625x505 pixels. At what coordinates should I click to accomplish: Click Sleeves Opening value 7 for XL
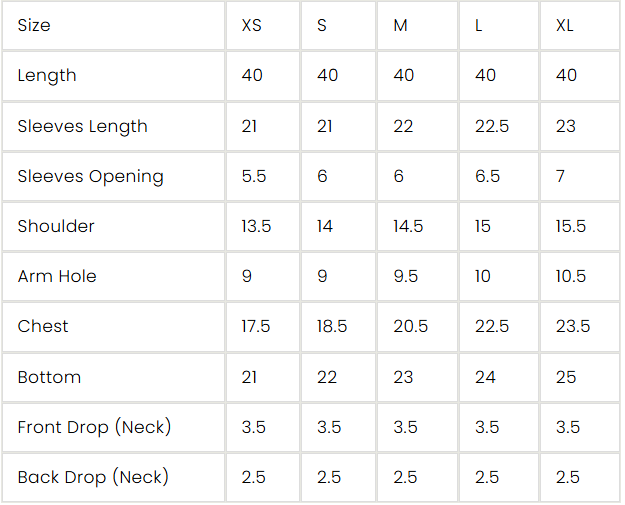(560, 176)
